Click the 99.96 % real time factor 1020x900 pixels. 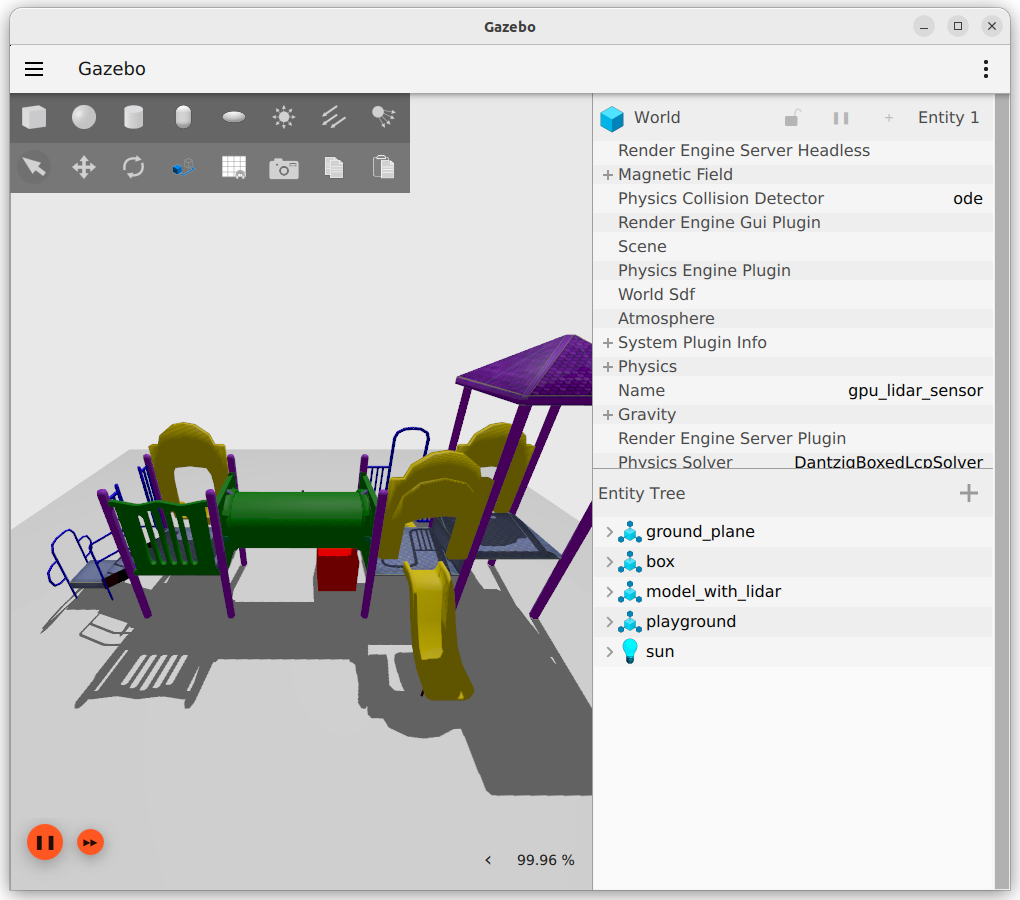[x=545, y=860]
